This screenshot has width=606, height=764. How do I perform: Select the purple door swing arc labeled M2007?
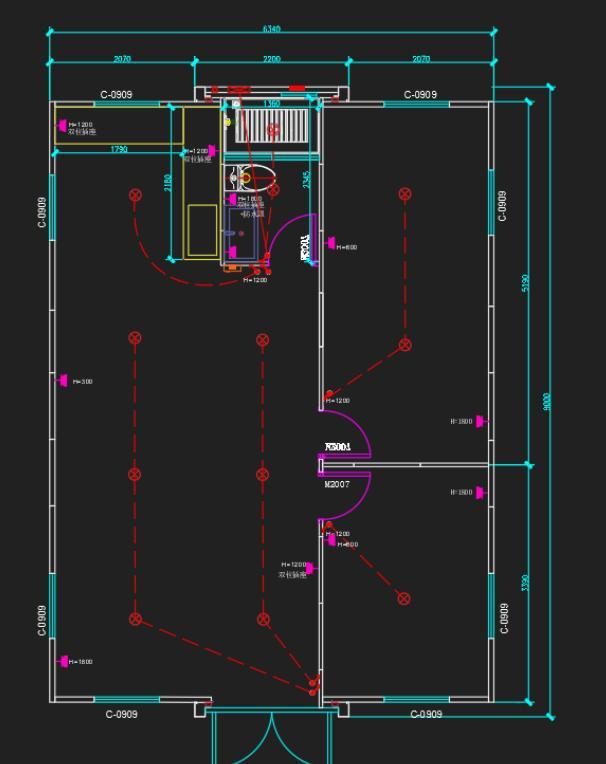tap(346, 496)
